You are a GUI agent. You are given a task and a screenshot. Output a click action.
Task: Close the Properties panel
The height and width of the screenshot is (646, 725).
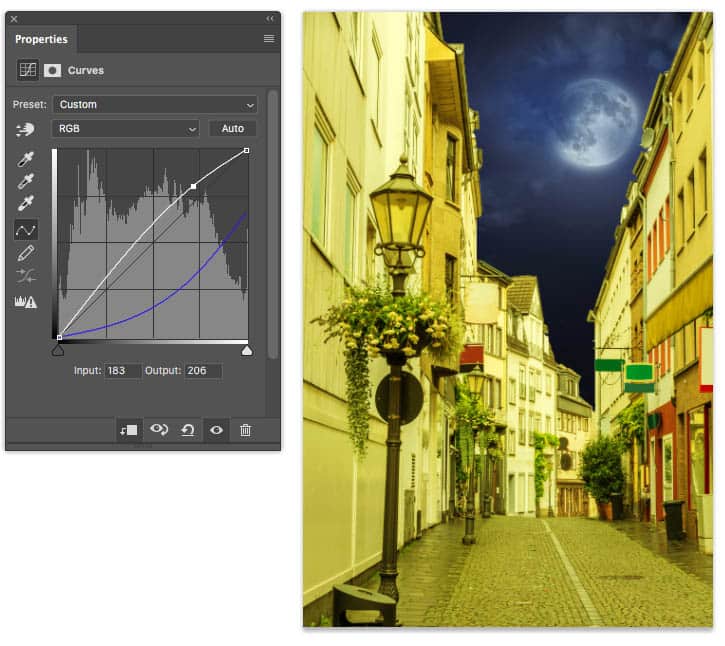point(14,19)
